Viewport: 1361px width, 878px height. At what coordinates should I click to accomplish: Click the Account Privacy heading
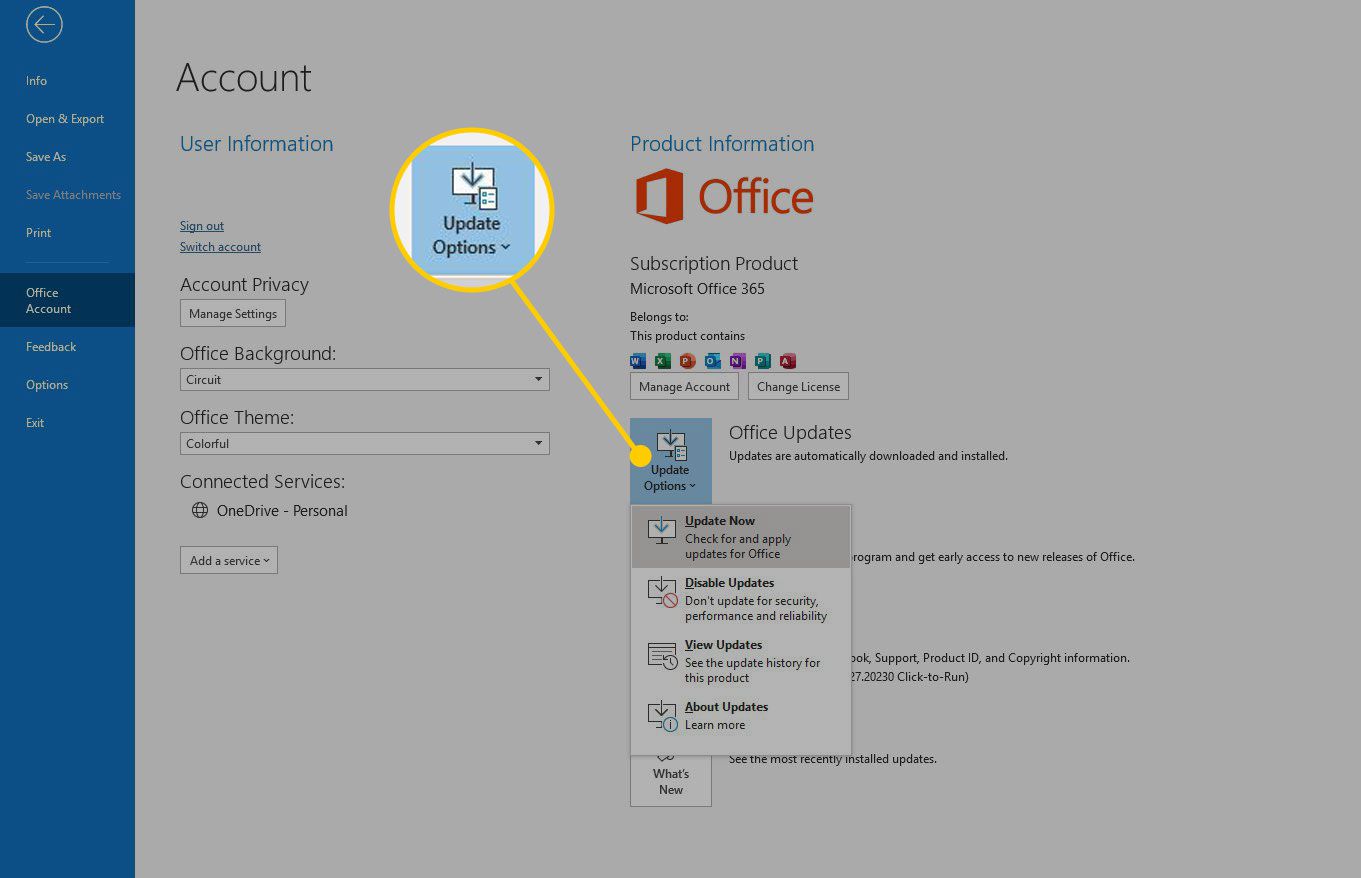(244, 285)
